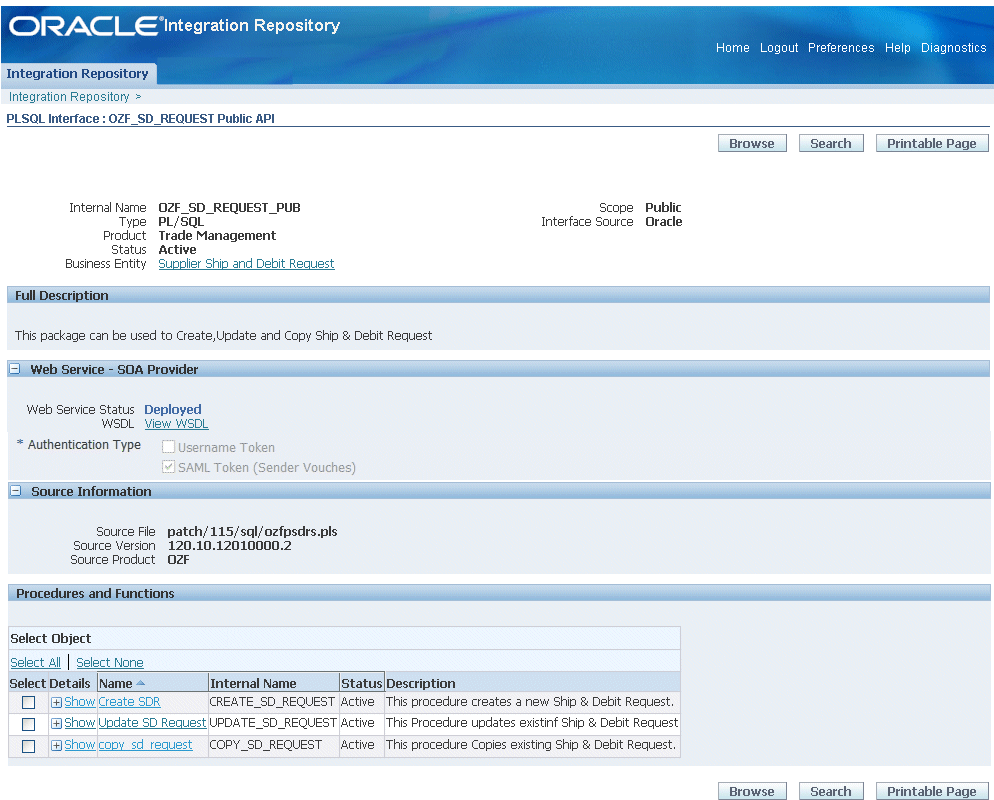Viewport: 994px width, 800px height.
Task: Click Select All link
Action: 36,662
